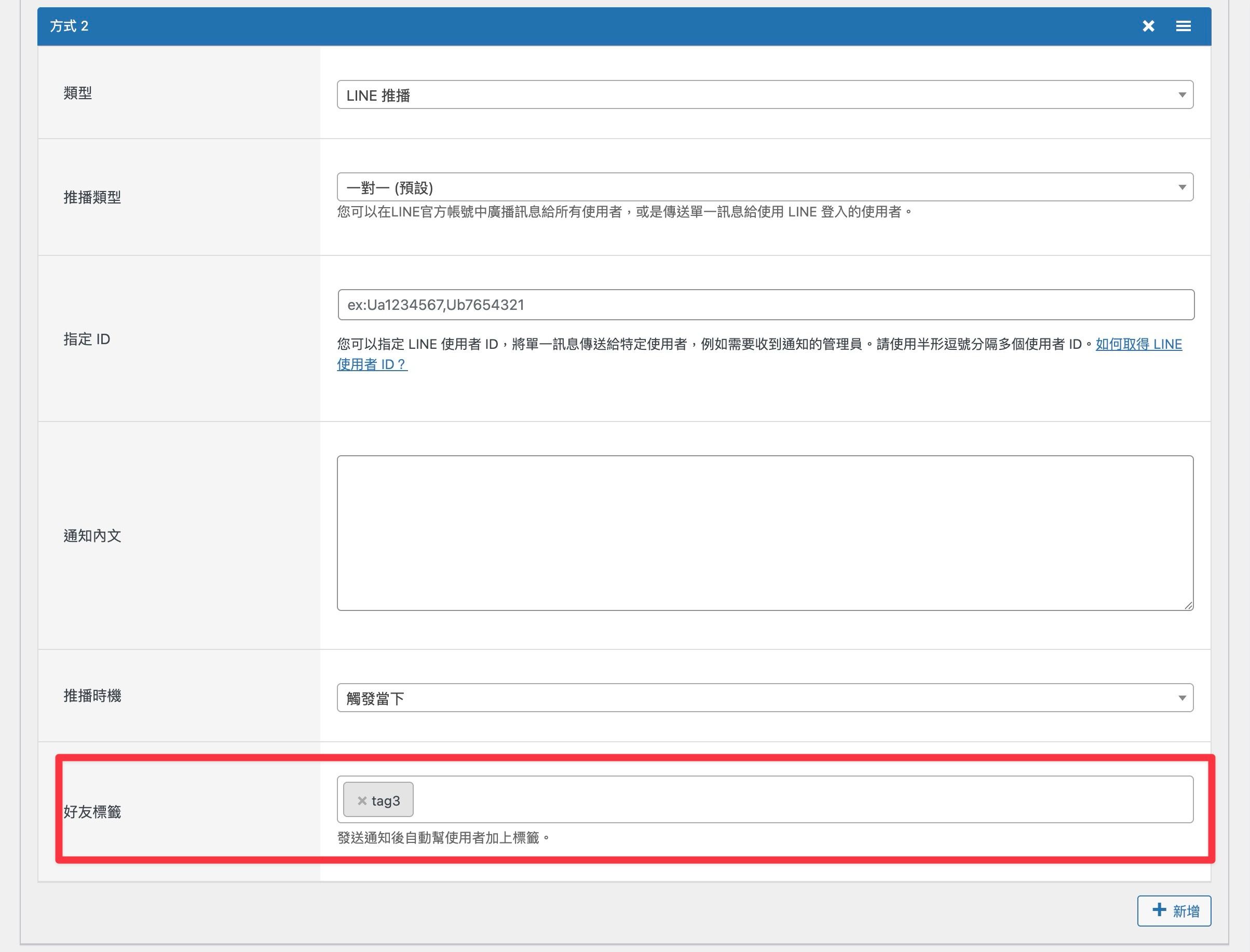Grab the resize handle of 通知內文 textarea
This screenshot has width=1250, height=952.
[1188, 605]
